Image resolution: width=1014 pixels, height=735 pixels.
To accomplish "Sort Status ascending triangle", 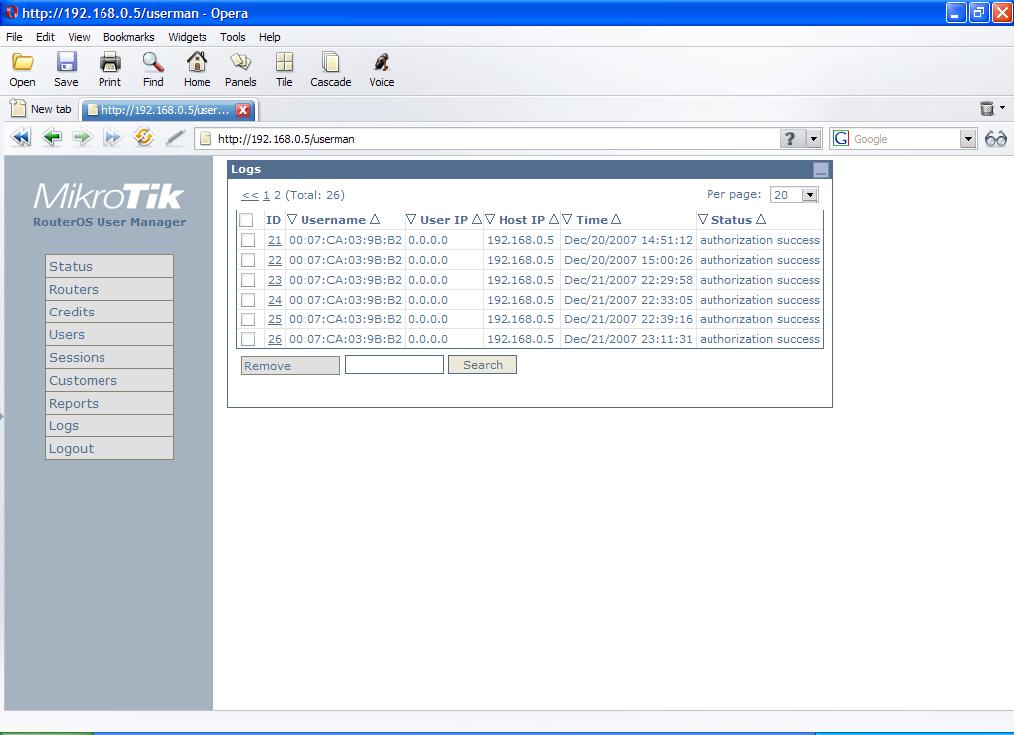I will point(760,219).
